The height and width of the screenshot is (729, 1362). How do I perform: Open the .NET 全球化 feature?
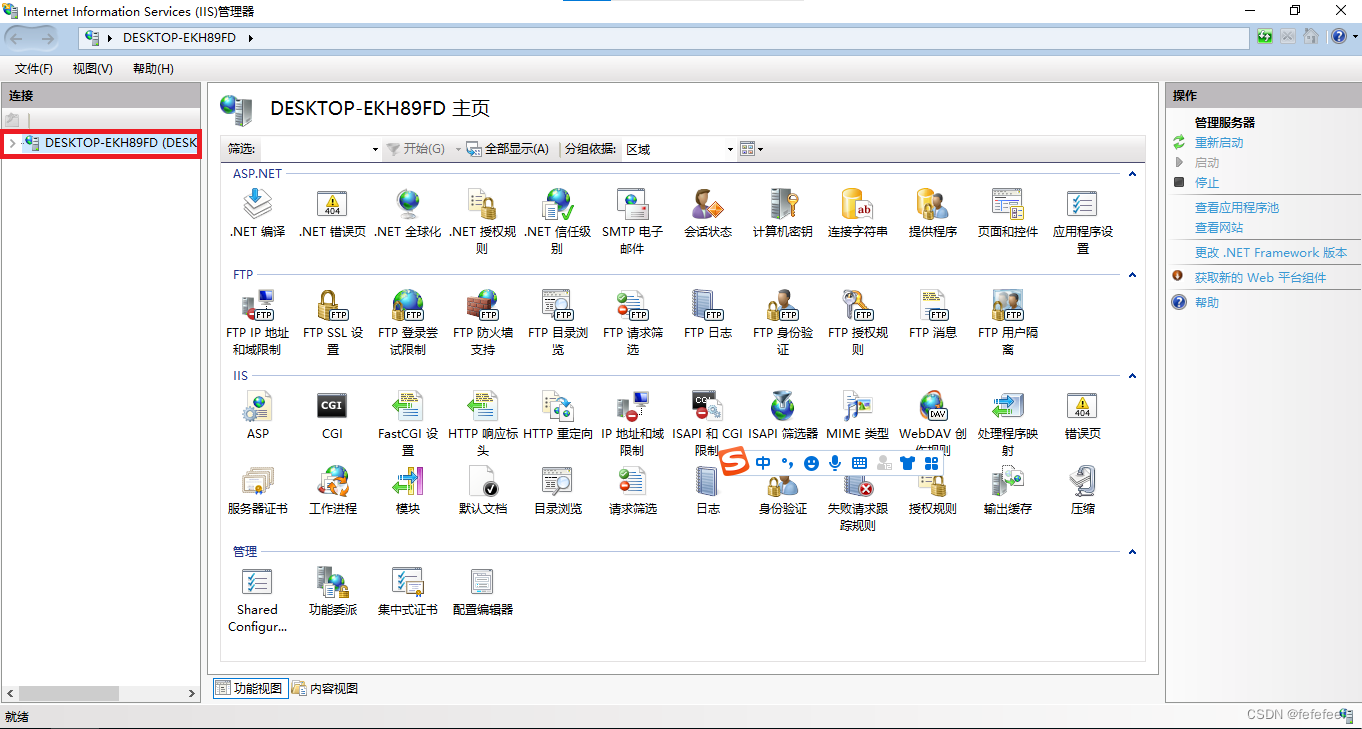coord(407,214)
